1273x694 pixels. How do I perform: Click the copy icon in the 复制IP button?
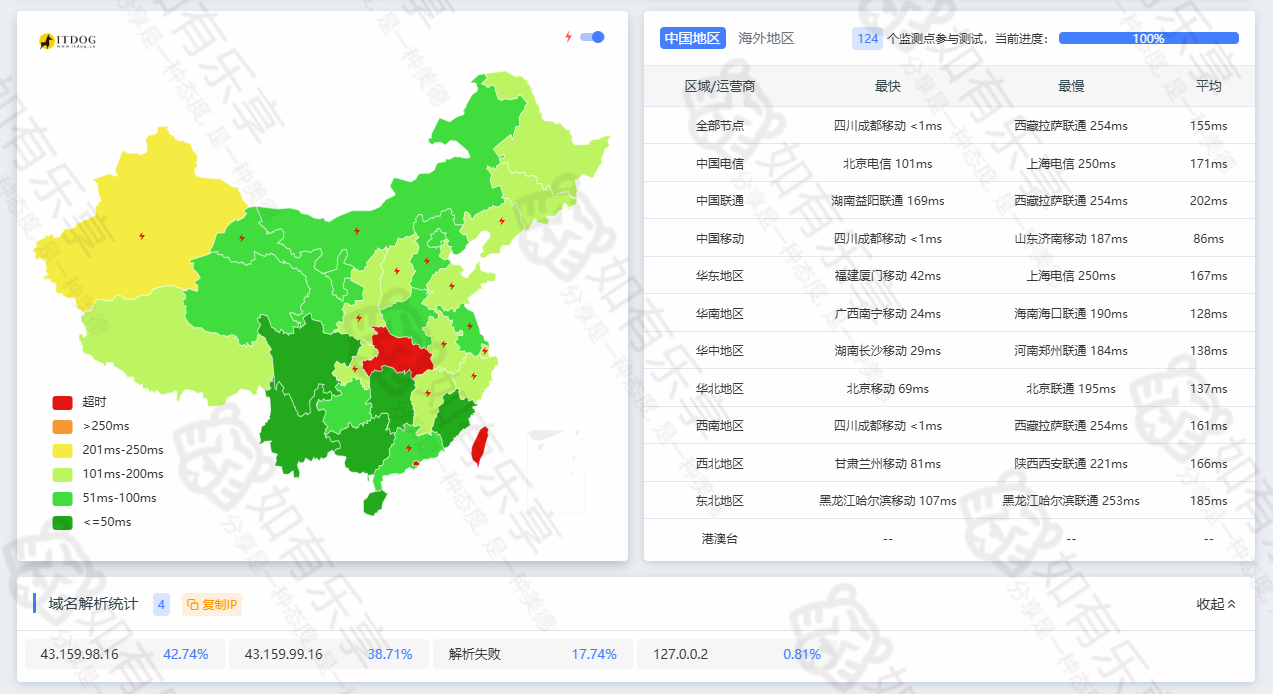coord(193,605)
